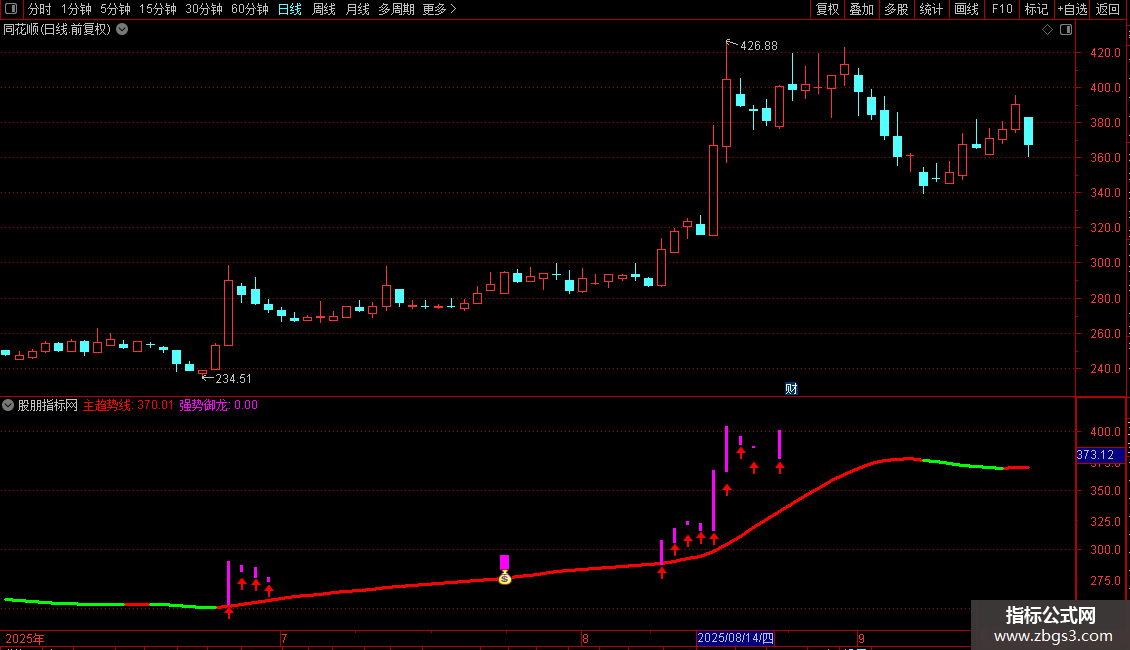Click the 复权 adjustment button
This screenshot has width=1130, height=650.
coord(827,9)
